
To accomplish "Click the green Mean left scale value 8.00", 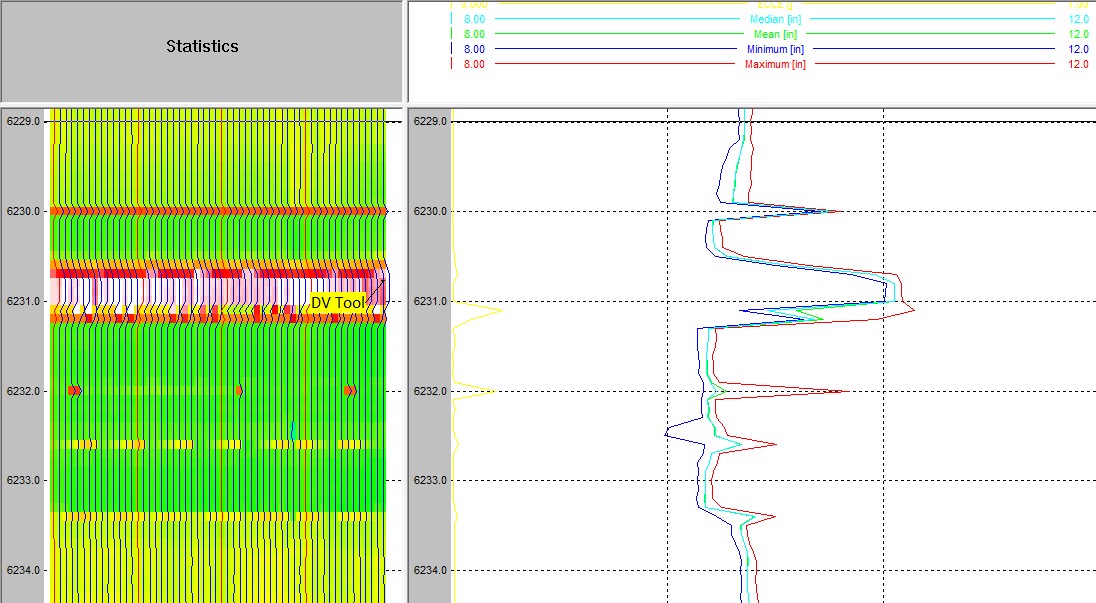I will click(x=474, y=34).
